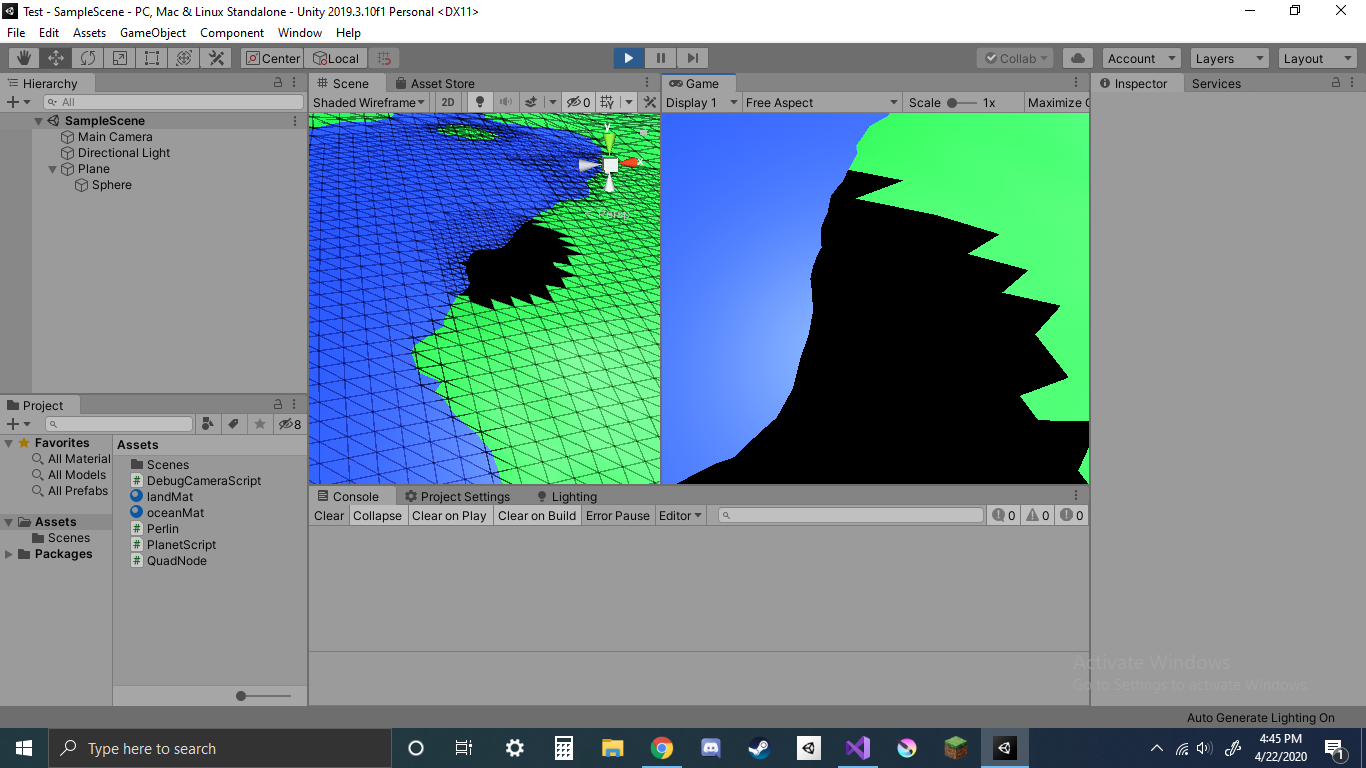Viewport: 1366px width, 768px height.
Task: Click the Console search field
Action: [851, 515]
